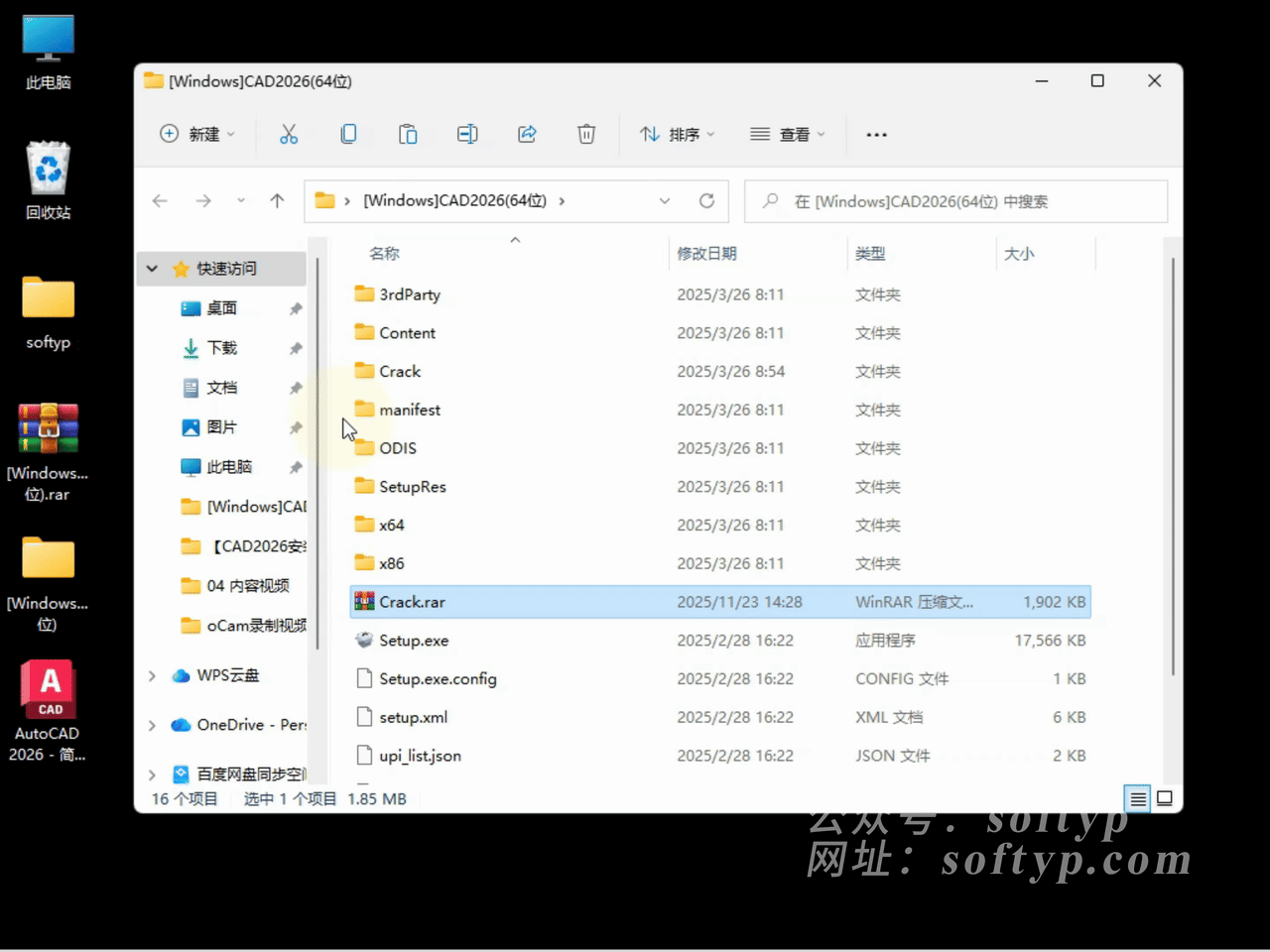Click the Share icon in the toolbar
This screenshot has width=1270, height=952.
click(x=527, y=134)
